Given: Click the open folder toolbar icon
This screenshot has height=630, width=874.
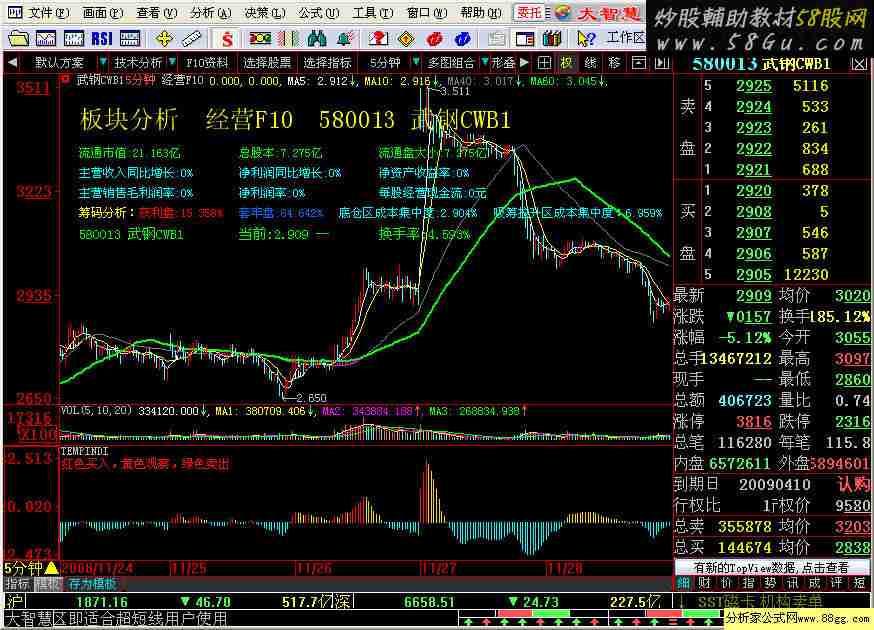Looking at the screenshot, I should pos(18,38).
